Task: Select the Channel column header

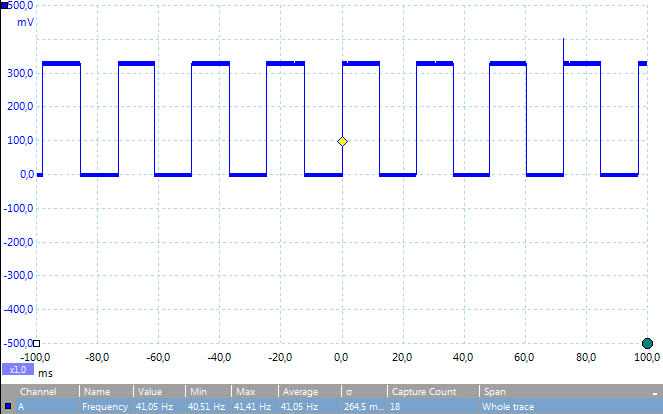Action: pos(38,392)
